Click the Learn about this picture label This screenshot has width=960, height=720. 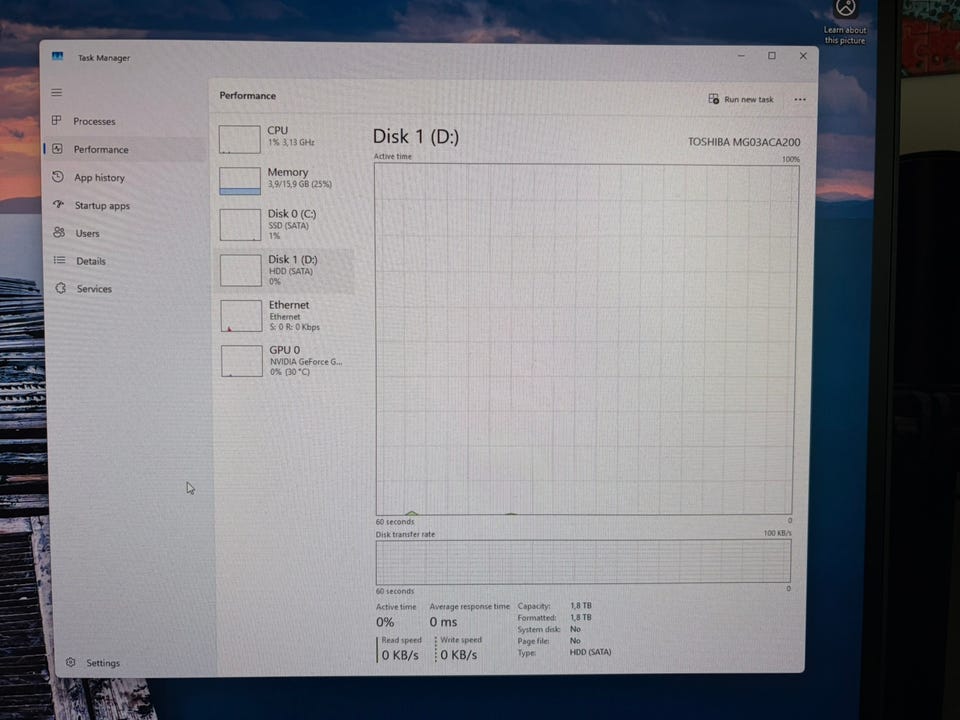845,35
